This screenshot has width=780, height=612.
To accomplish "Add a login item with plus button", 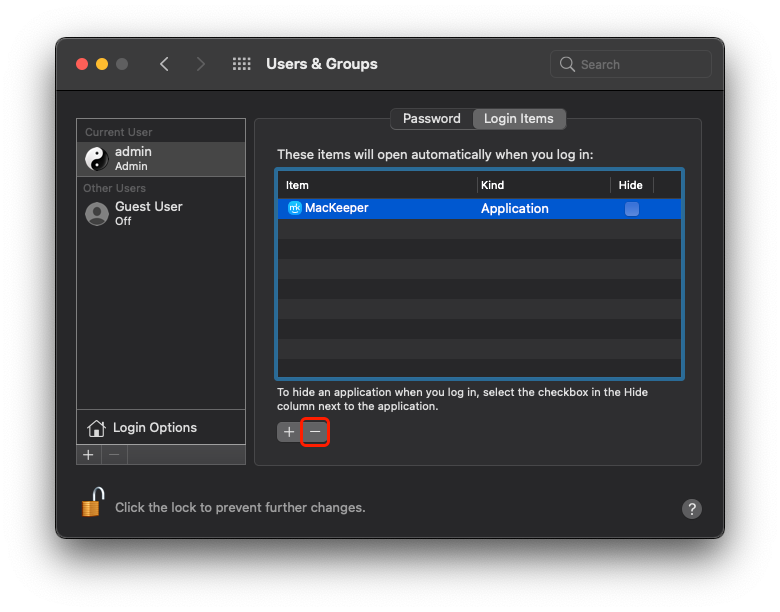I will (289, 432).
